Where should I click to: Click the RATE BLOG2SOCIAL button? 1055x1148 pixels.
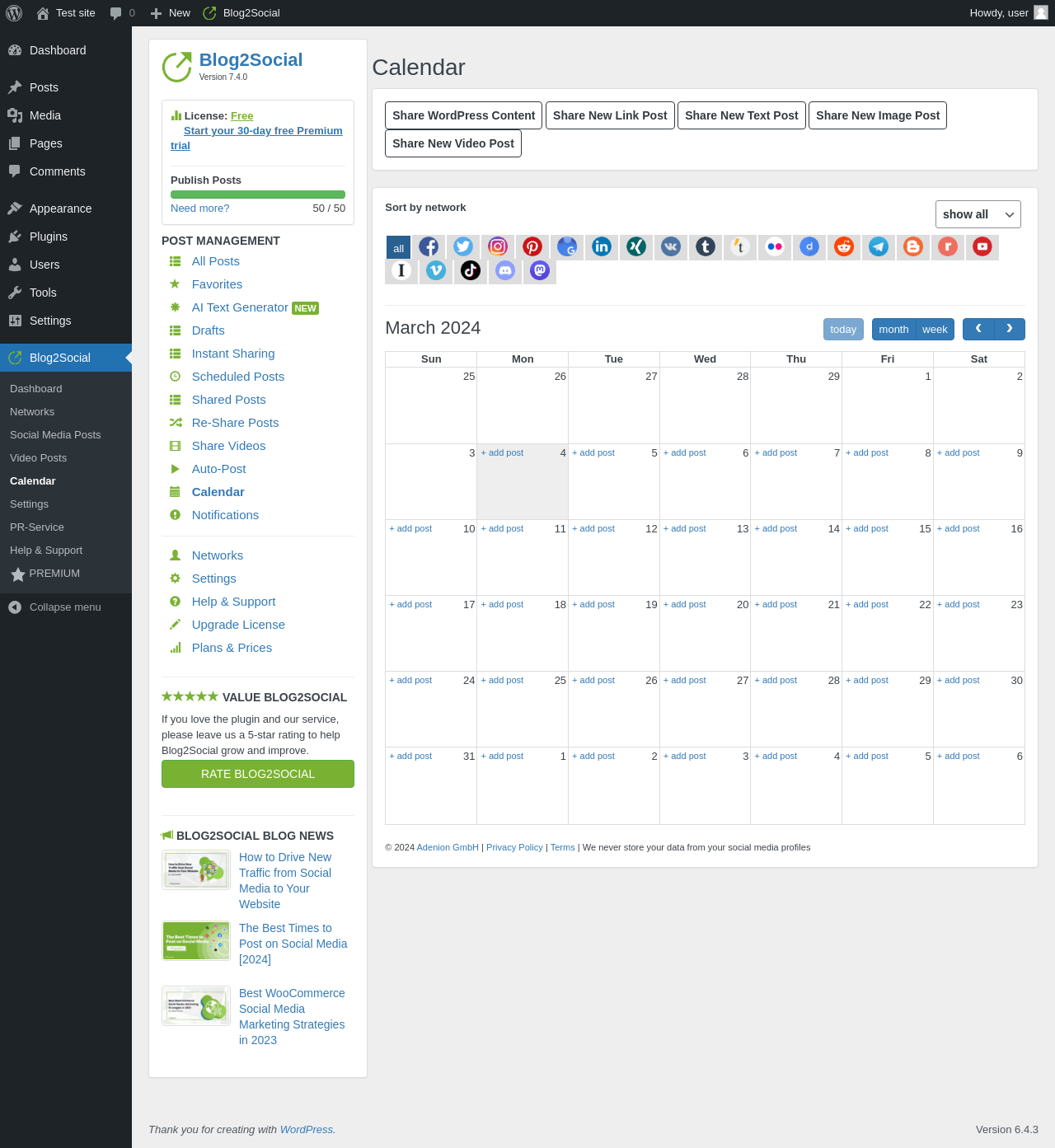(x=258, y=774)
